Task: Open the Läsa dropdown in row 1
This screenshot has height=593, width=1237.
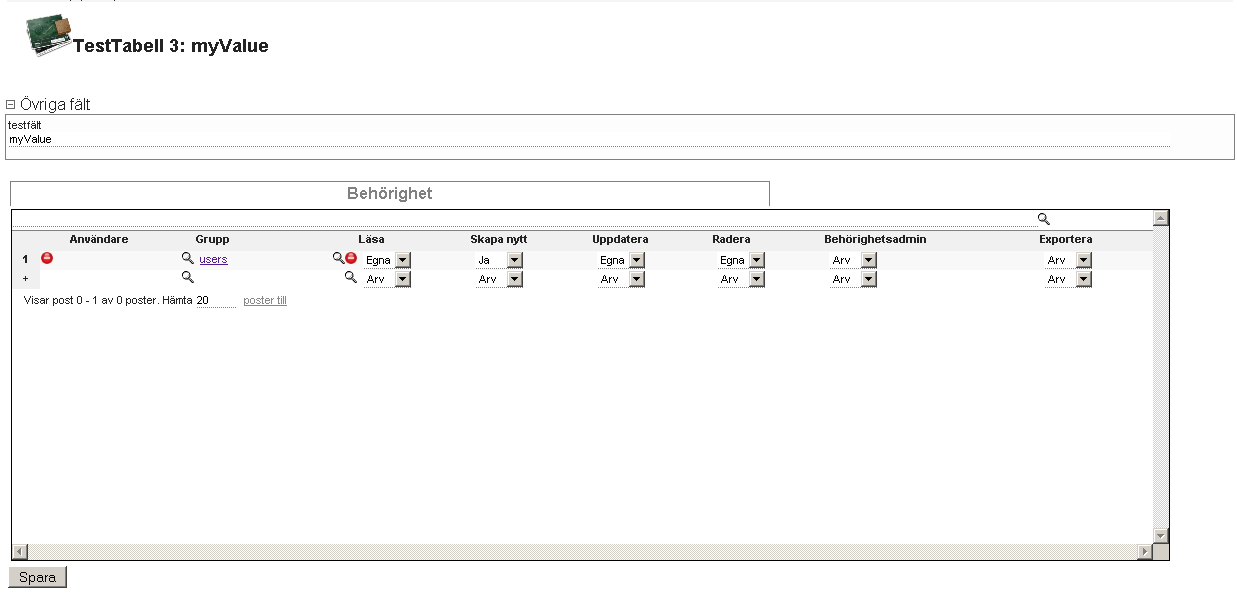Action: (x=402, y=260)
